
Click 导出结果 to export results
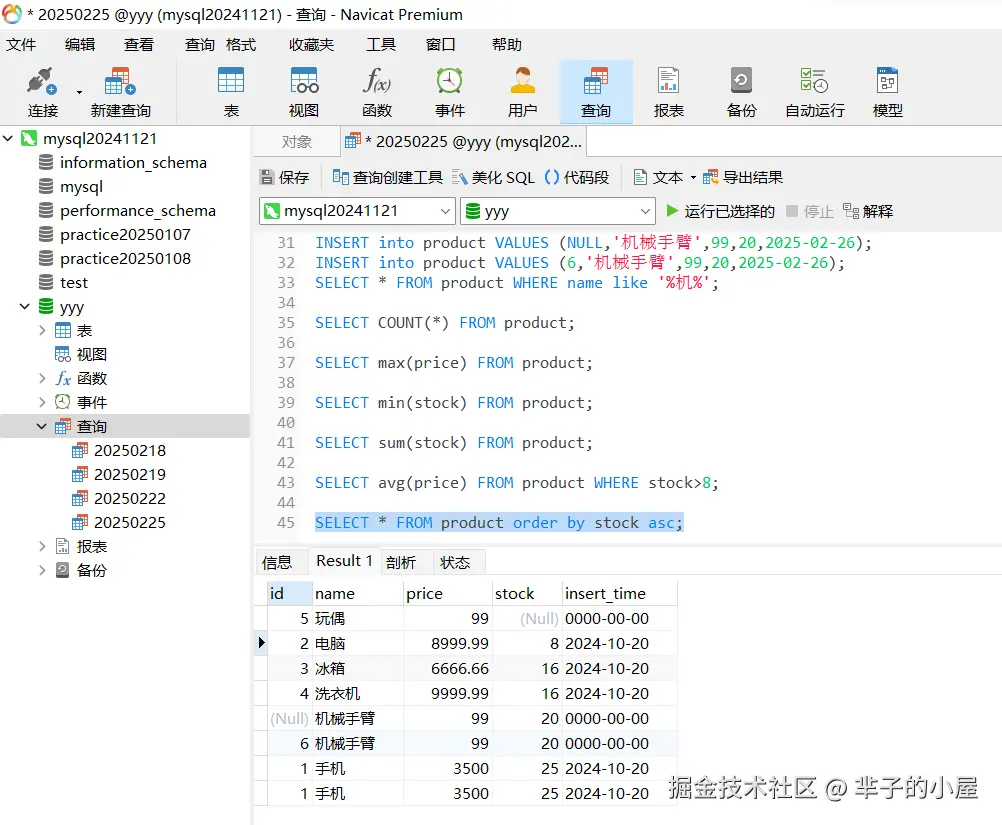(x=743, y=177)
